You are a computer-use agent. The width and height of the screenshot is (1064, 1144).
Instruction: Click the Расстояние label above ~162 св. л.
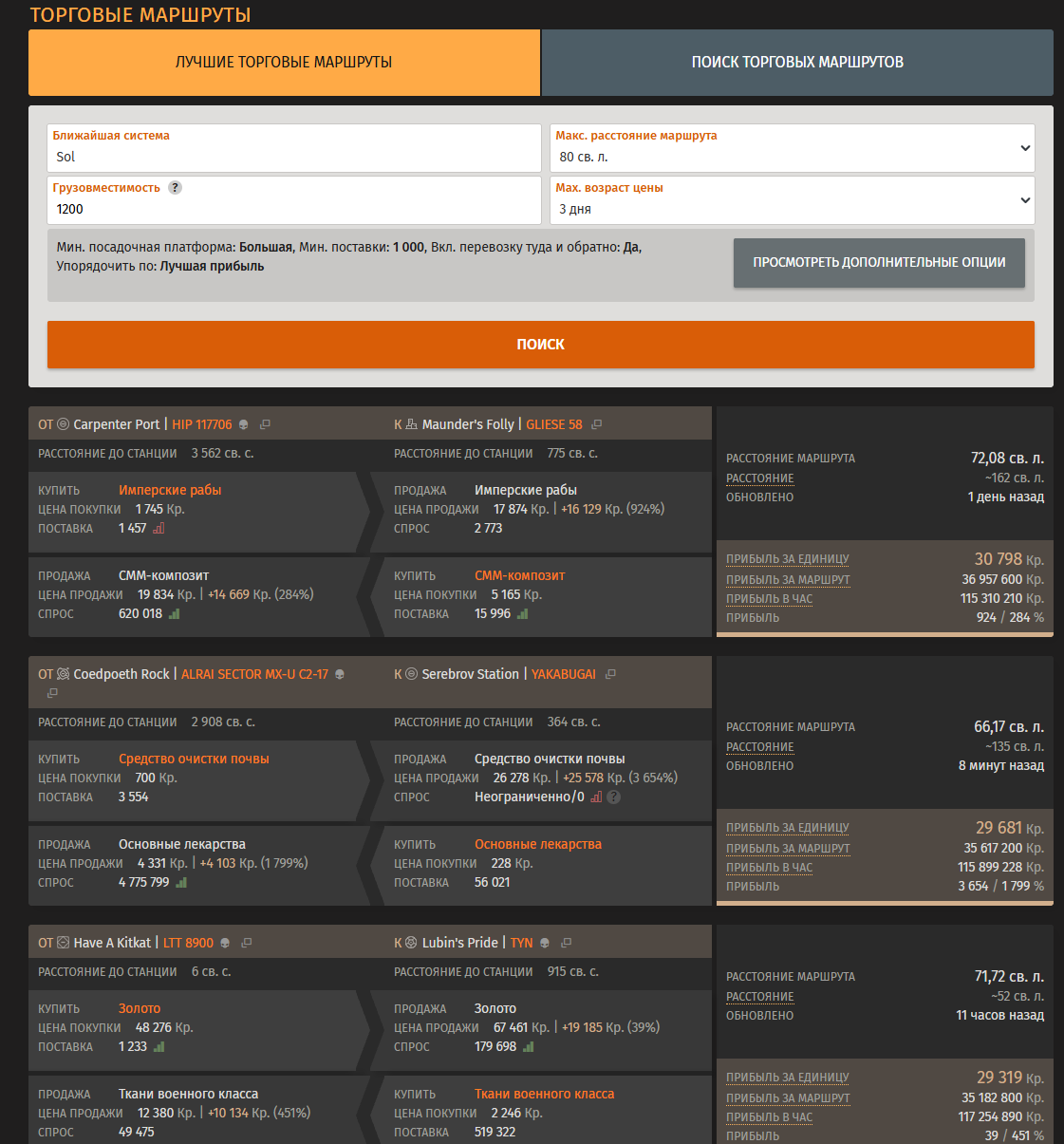point(760,478)
